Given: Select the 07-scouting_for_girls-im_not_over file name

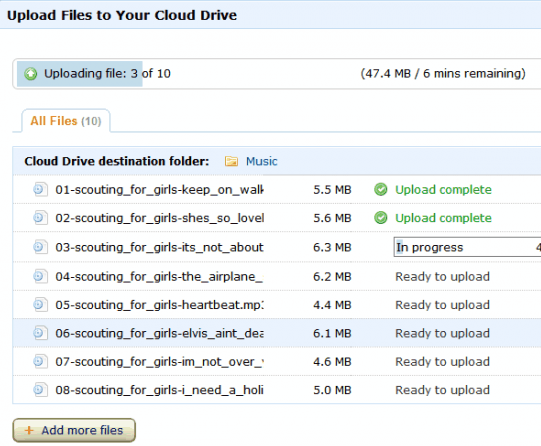Looking at the screenshot, I should 159,361.
